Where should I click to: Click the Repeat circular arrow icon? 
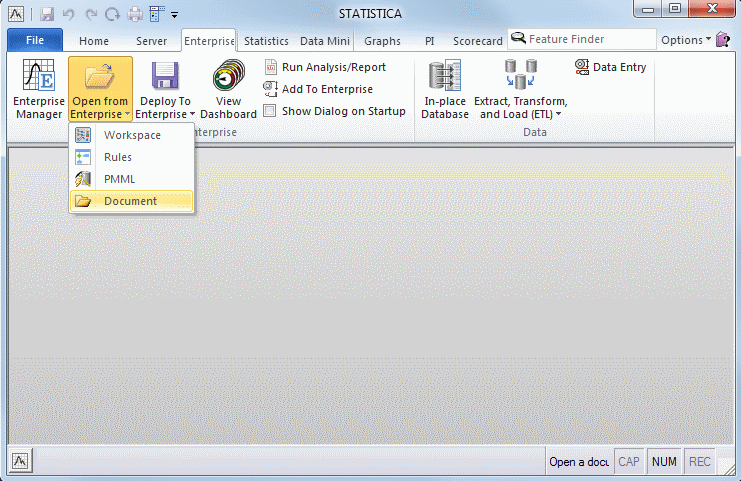[112, 15]
